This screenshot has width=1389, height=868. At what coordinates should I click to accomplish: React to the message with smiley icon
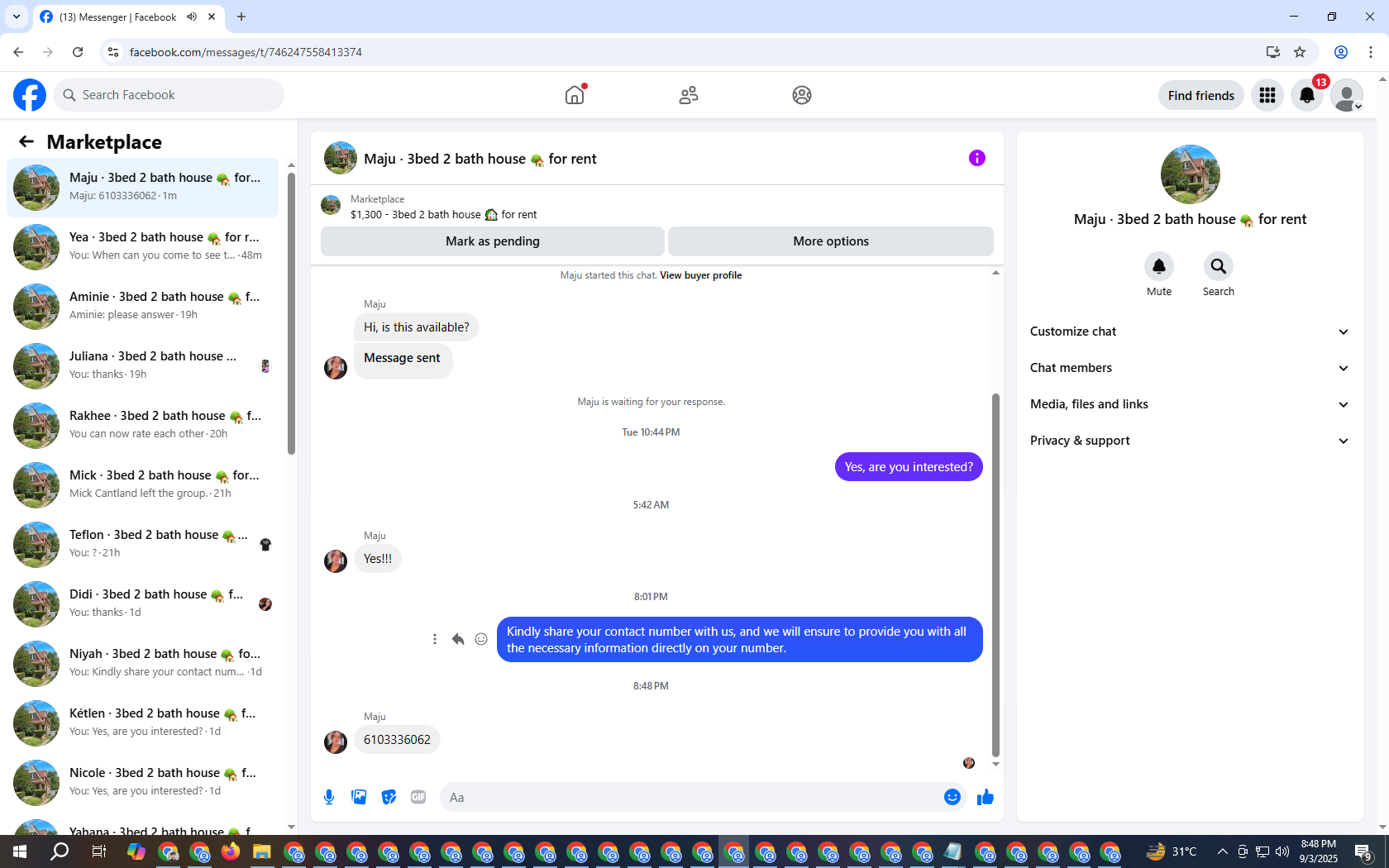(x=481, y=639)
